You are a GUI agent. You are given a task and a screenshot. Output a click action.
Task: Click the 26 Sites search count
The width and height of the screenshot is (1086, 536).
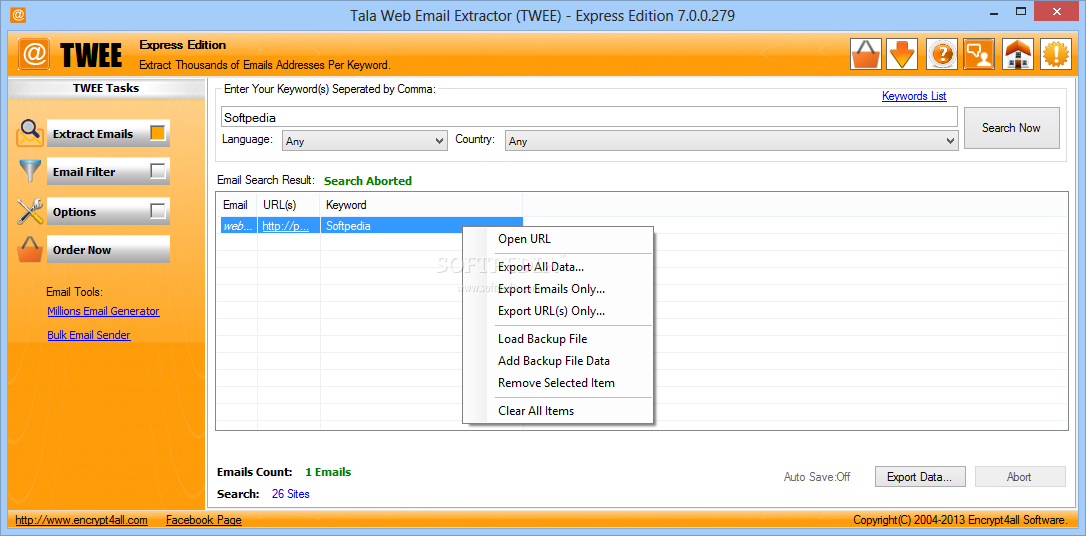pos(291,494)
